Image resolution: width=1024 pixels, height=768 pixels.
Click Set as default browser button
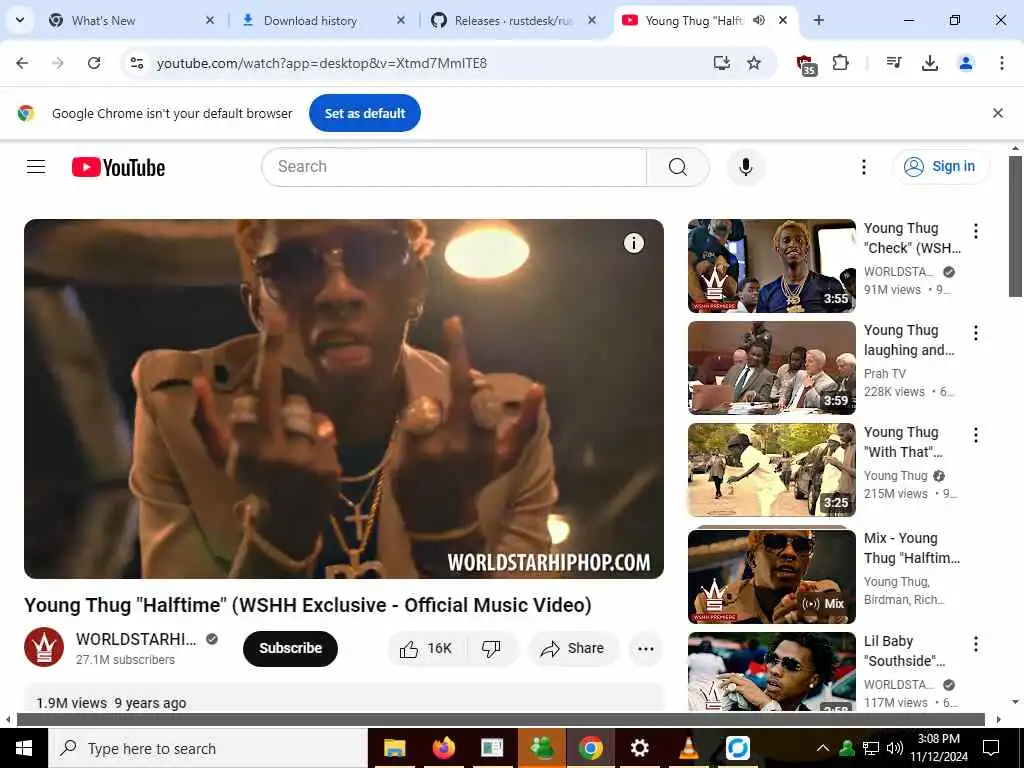coord(364,113)
